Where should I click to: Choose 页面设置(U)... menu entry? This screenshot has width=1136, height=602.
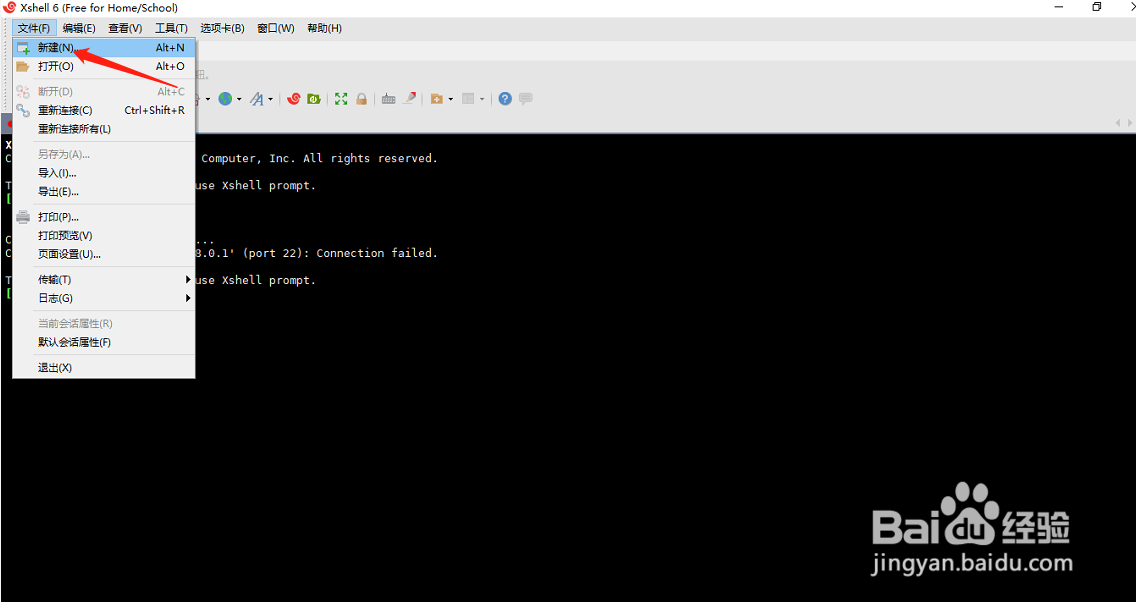pos(104,254)
